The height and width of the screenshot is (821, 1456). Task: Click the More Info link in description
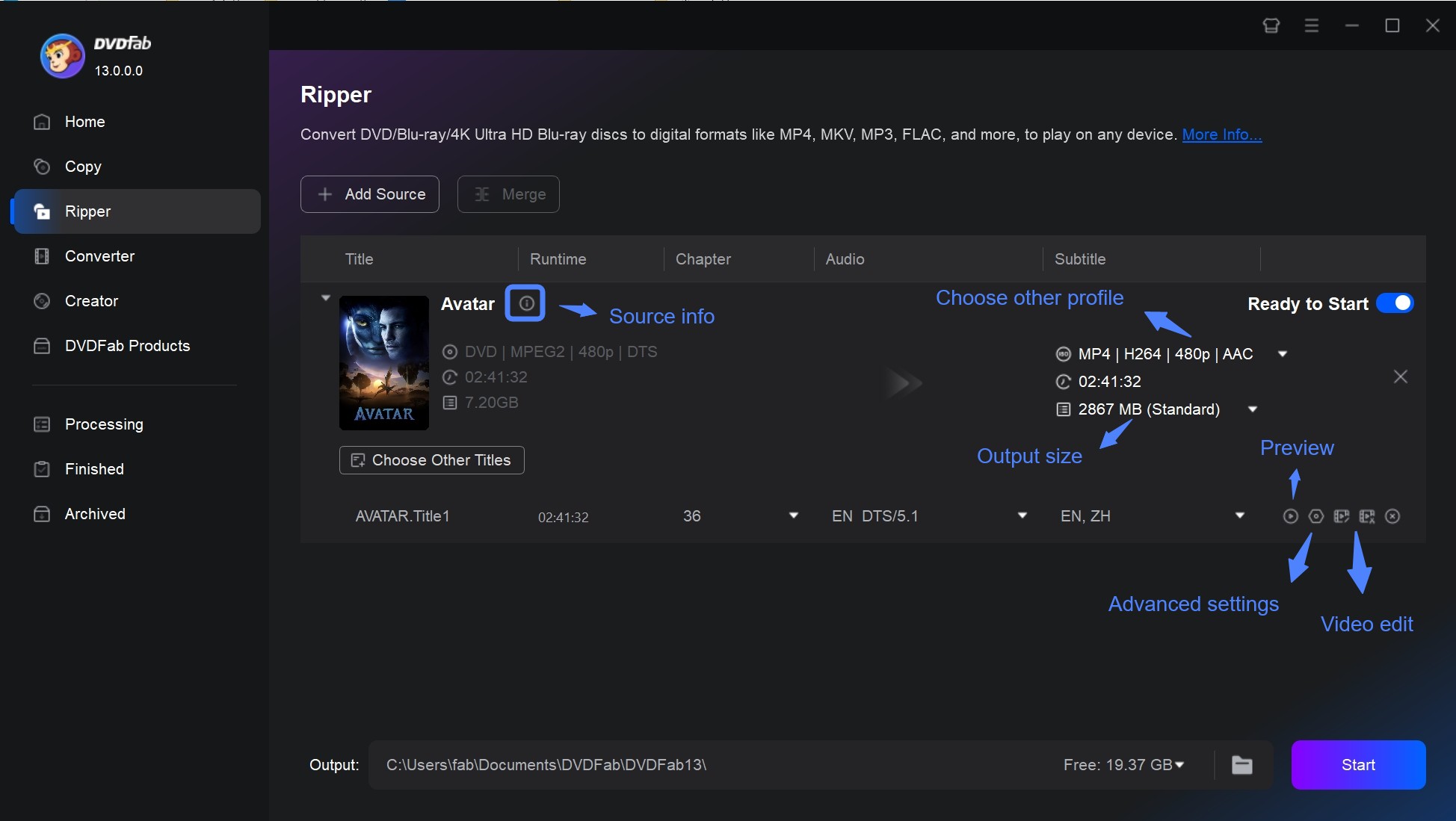click(x=1221, y=133)
